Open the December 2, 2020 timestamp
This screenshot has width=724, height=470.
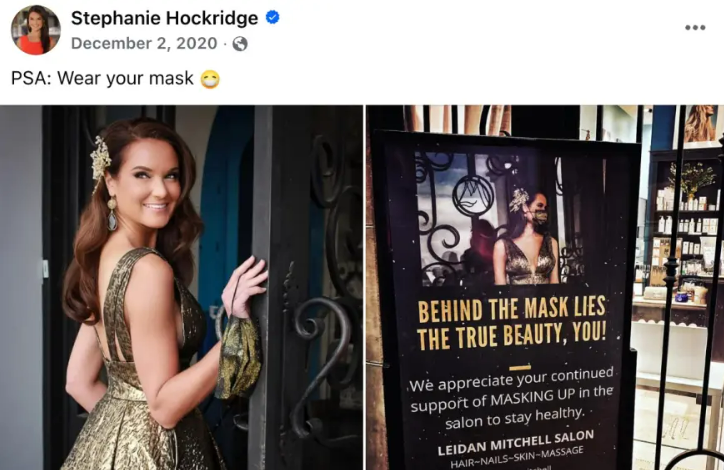[144, 43]
